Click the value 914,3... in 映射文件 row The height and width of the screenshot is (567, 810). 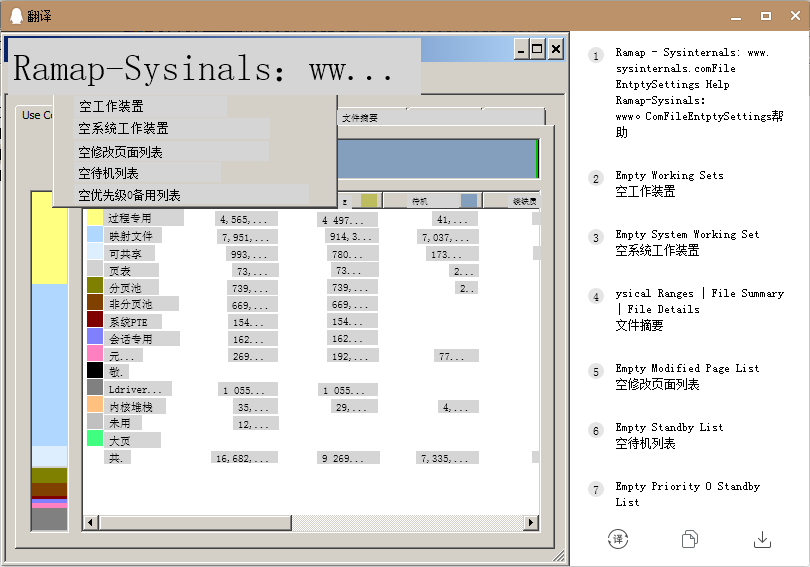352,236
